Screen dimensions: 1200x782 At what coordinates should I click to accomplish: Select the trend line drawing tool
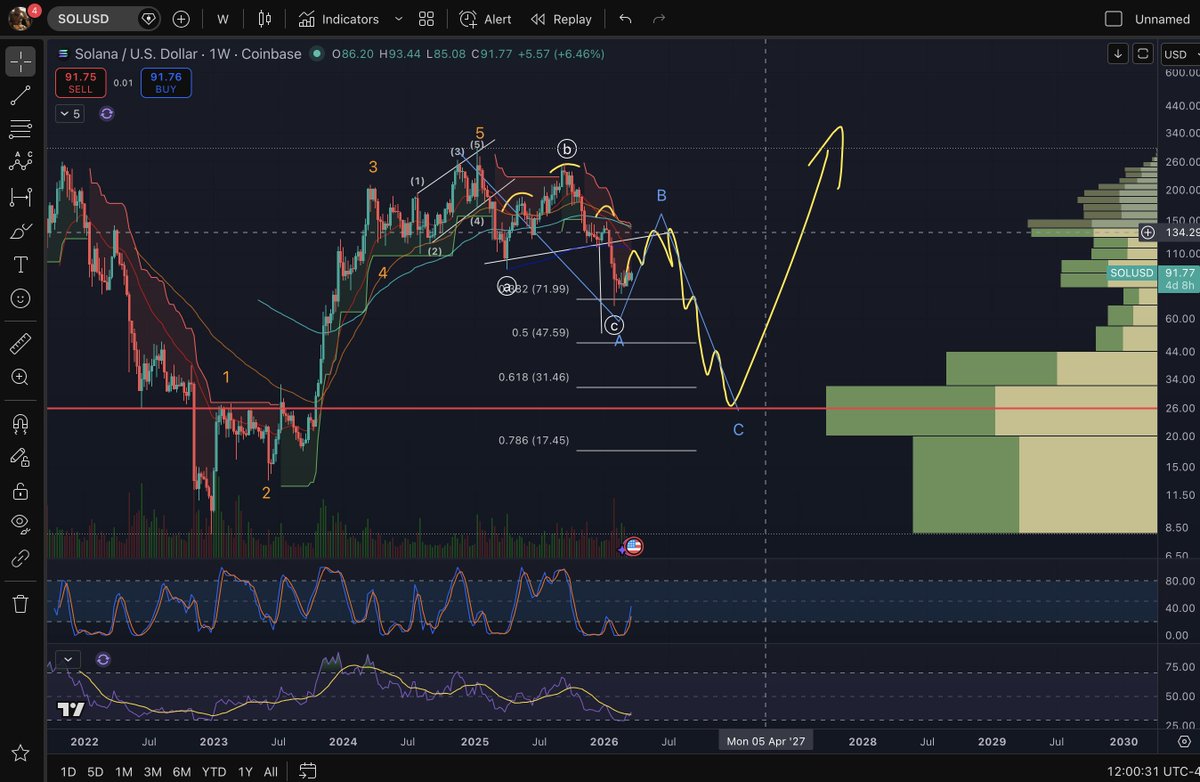20,96
